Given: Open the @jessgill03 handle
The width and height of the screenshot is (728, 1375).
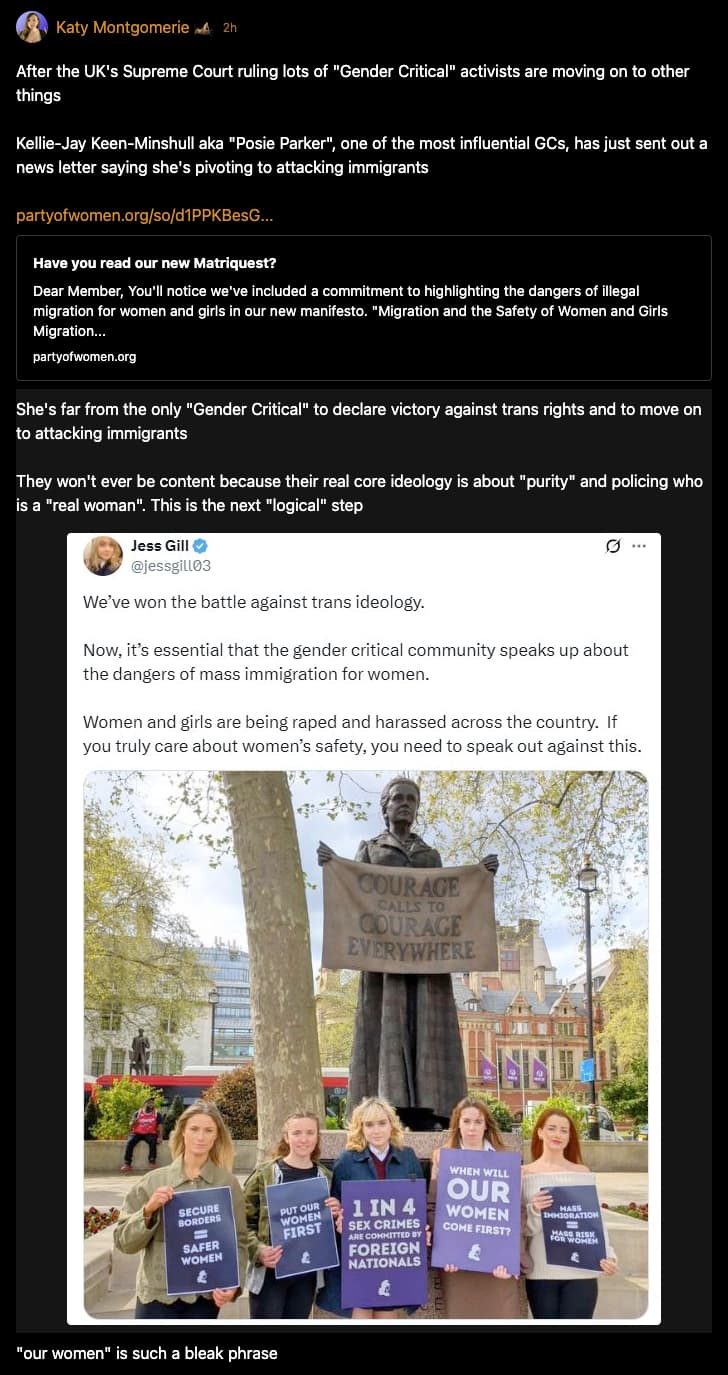Looking at the screenshot, I should pos(171,566).
